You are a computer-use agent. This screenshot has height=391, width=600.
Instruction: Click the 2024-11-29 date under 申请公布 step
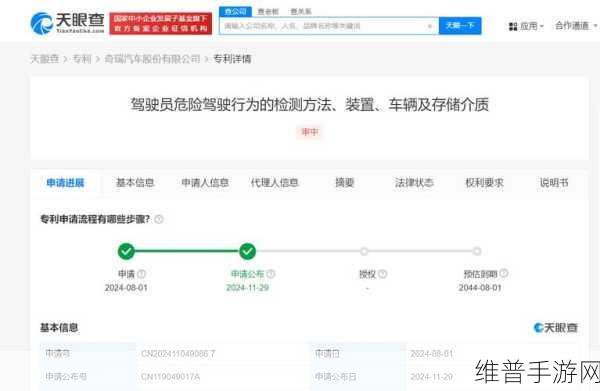pos(247,288)
